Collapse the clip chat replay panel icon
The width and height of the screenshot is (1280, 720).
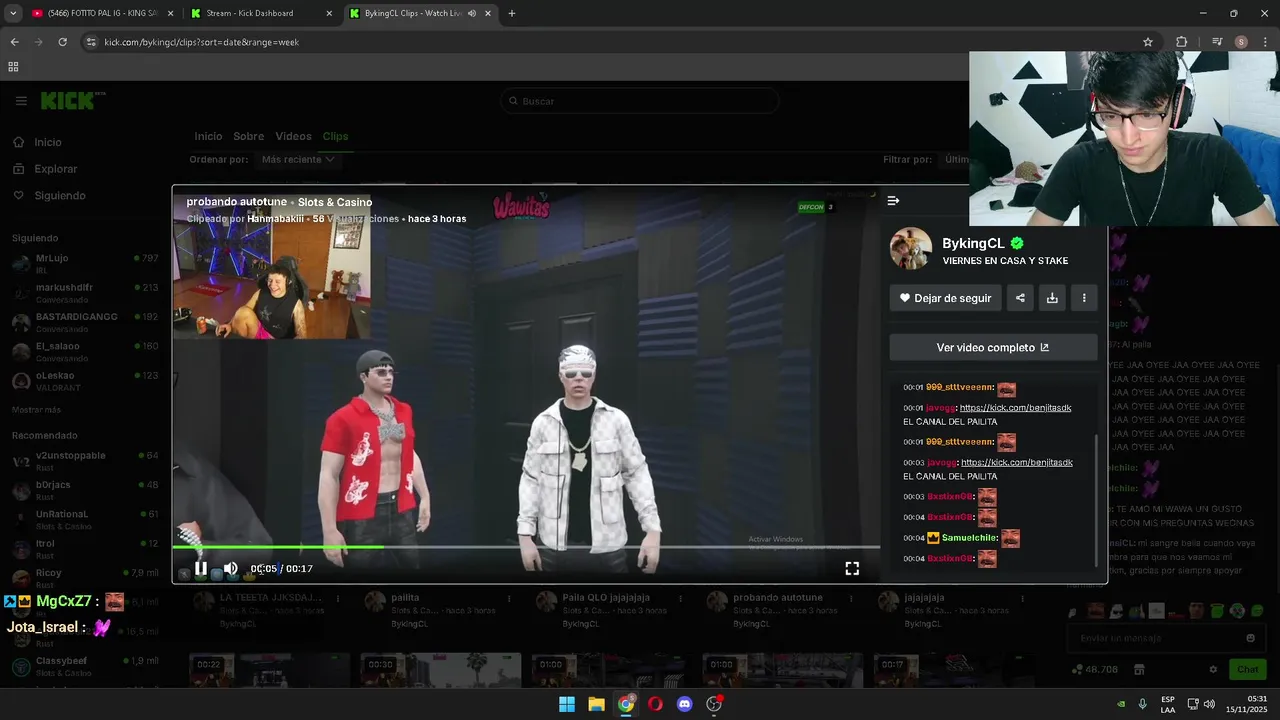893,201
